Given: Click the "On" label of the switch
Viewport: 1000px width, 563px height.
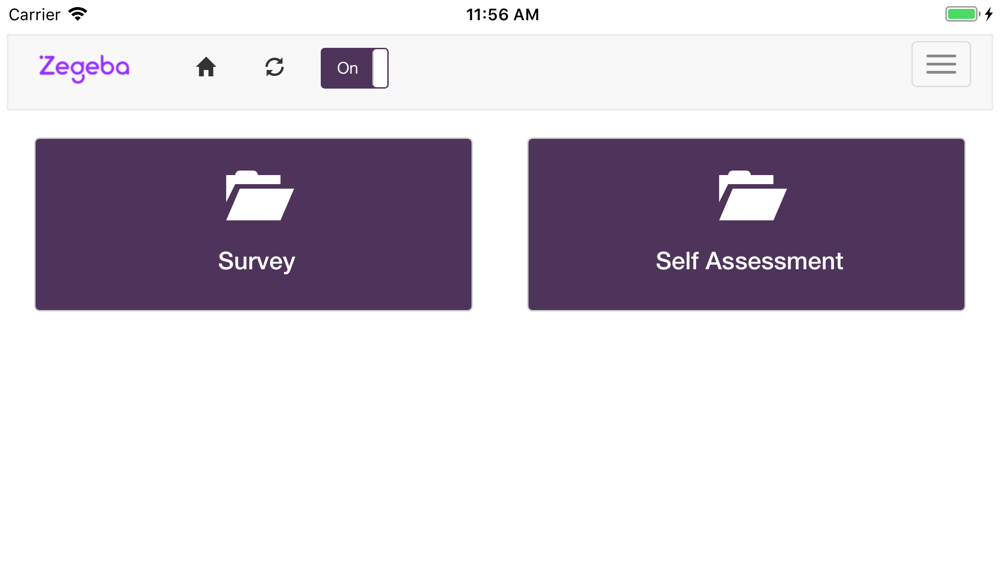Looking at the screenshot, I should pyautogui.click(x=347, y=68).
